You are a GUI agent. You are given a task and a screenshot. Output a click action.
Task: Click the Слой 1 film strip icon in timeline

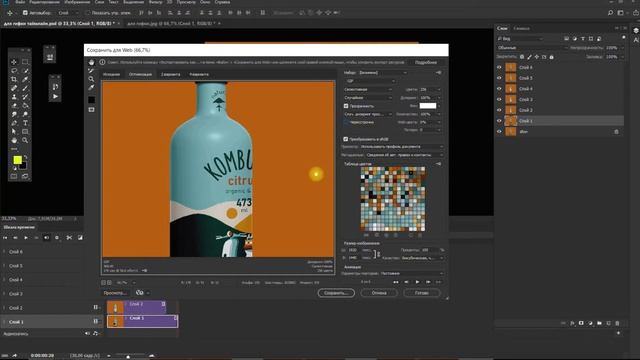(x=96, y=322)
